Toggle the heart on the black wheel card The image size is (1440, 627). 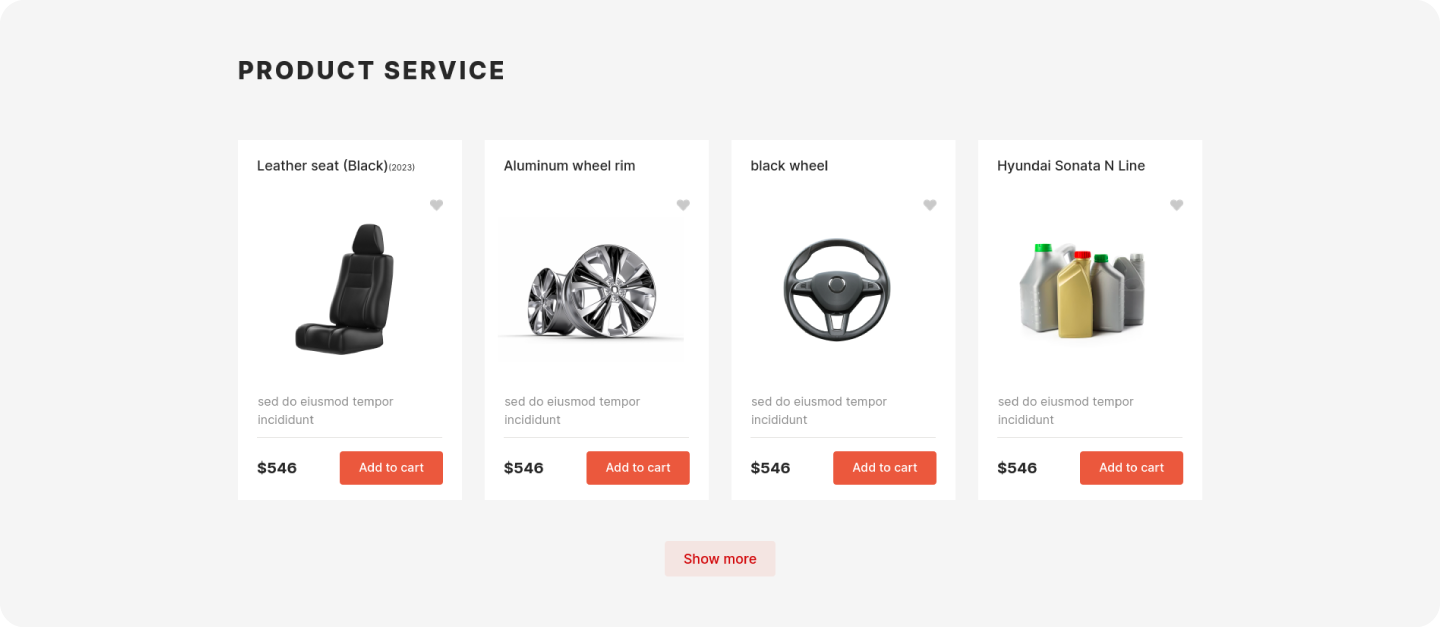coord(930,205)
